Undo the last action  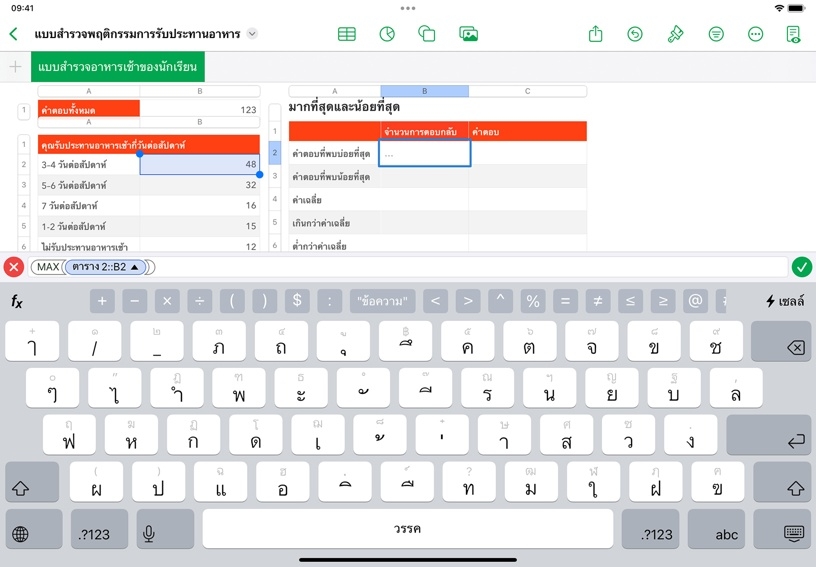635,34
